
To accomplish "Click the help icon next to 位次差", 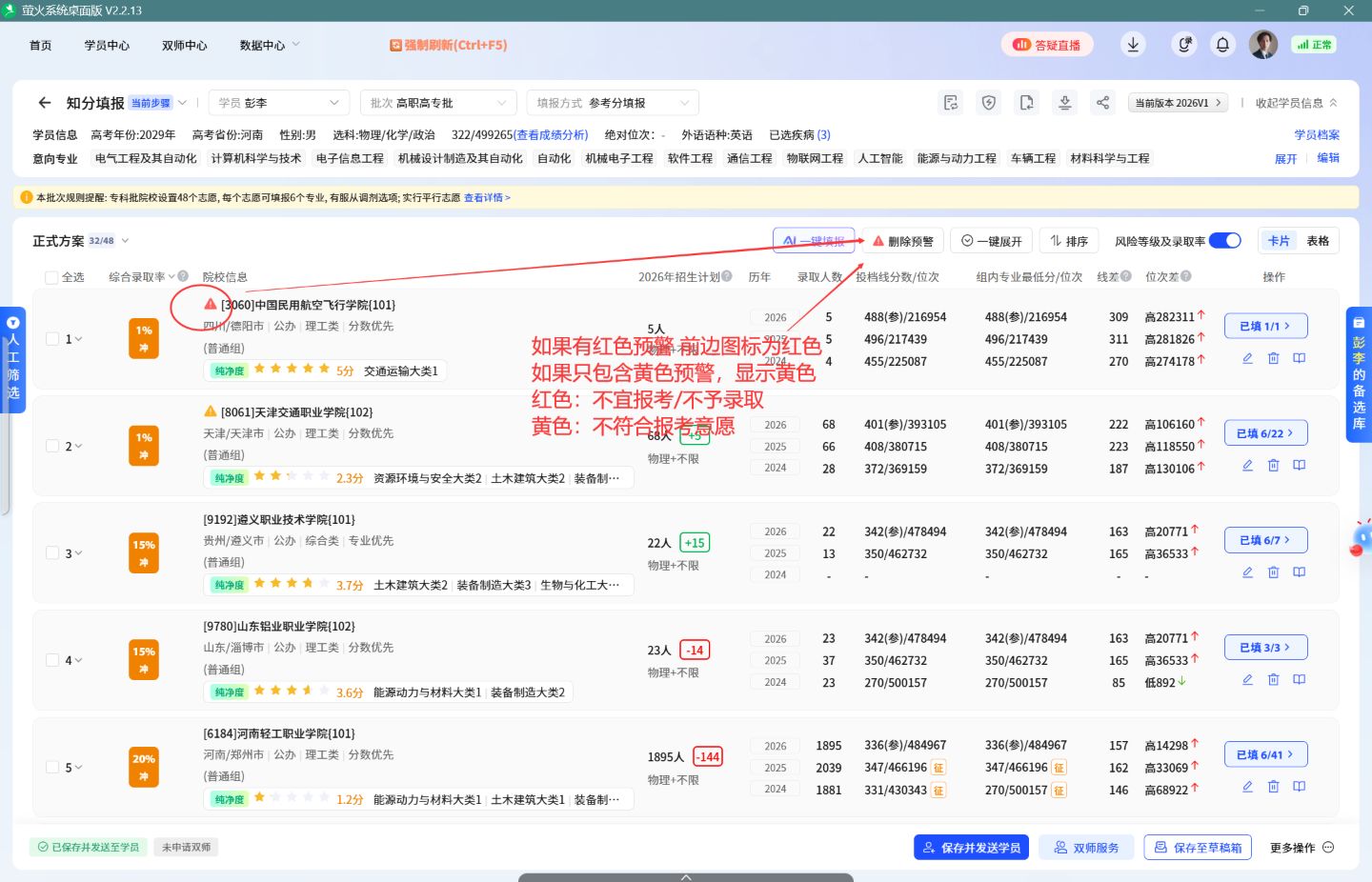I will pos(1186,276).
